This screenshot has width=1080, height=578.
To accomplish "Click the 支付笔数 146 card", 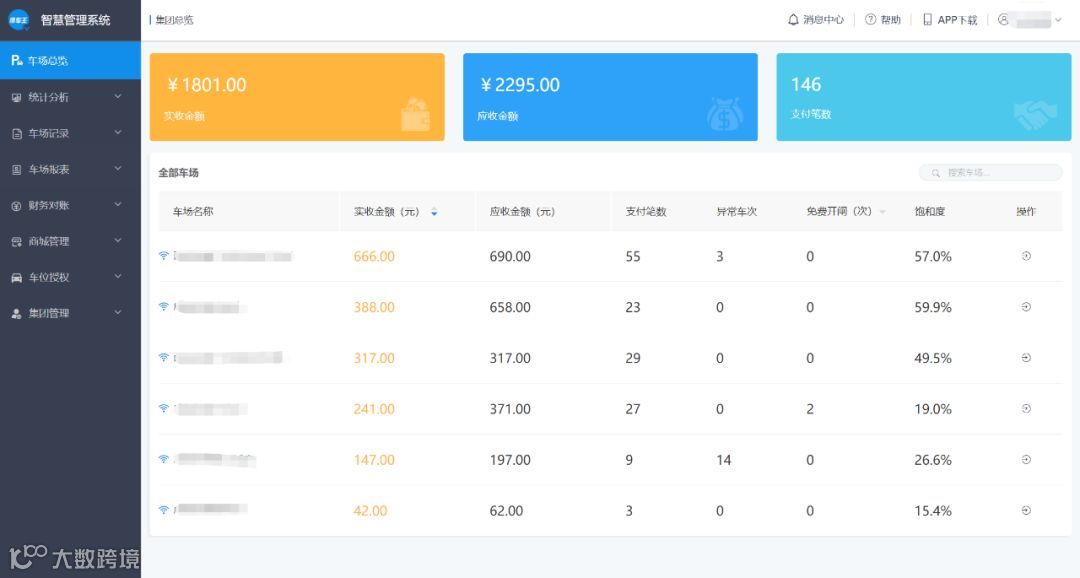I will tap(924, 97).
